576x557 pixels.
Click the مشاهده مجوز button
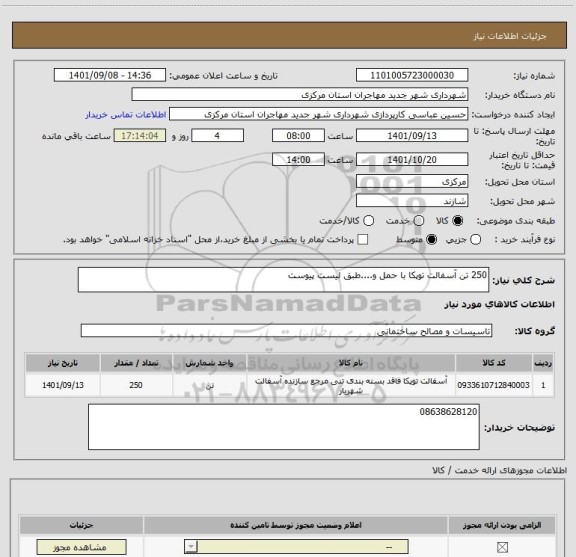pyautogui.click(x=81, y=547)
